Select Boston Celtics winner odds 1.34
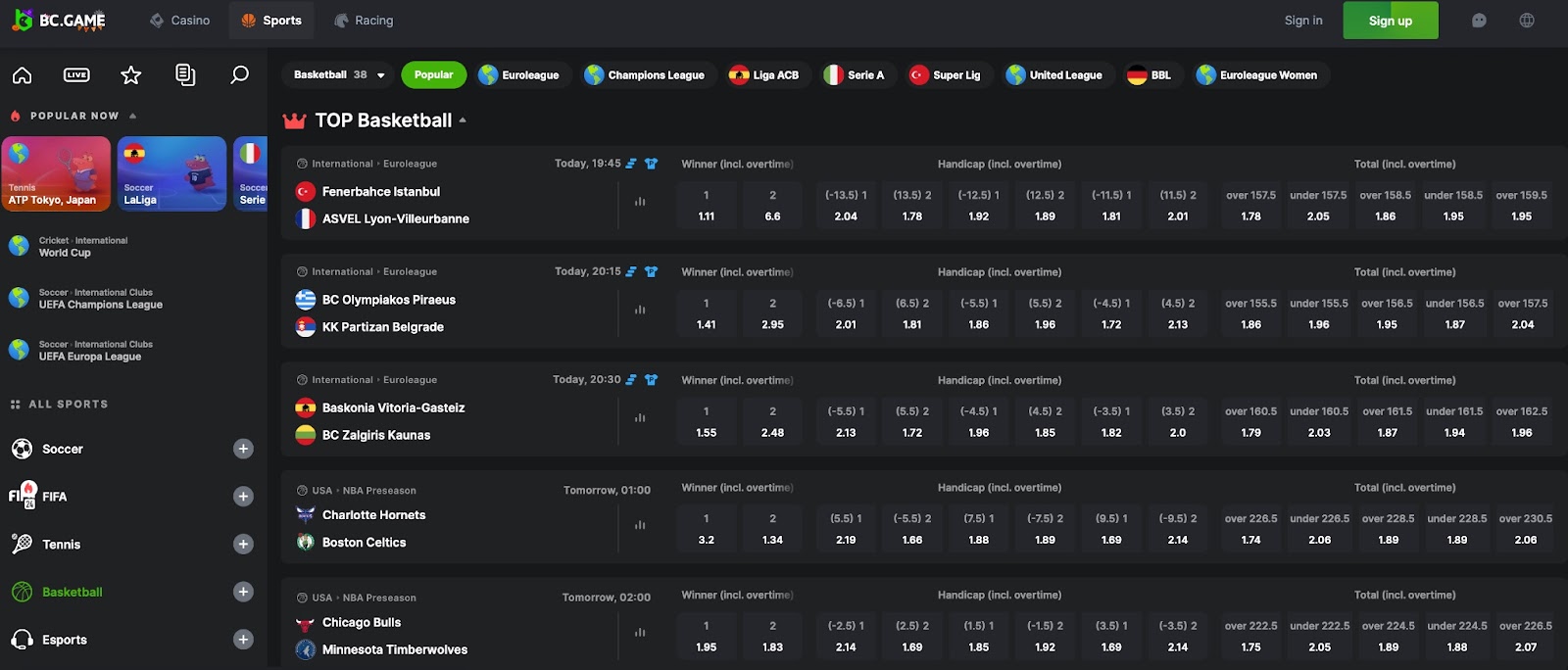 click(772, 529)
